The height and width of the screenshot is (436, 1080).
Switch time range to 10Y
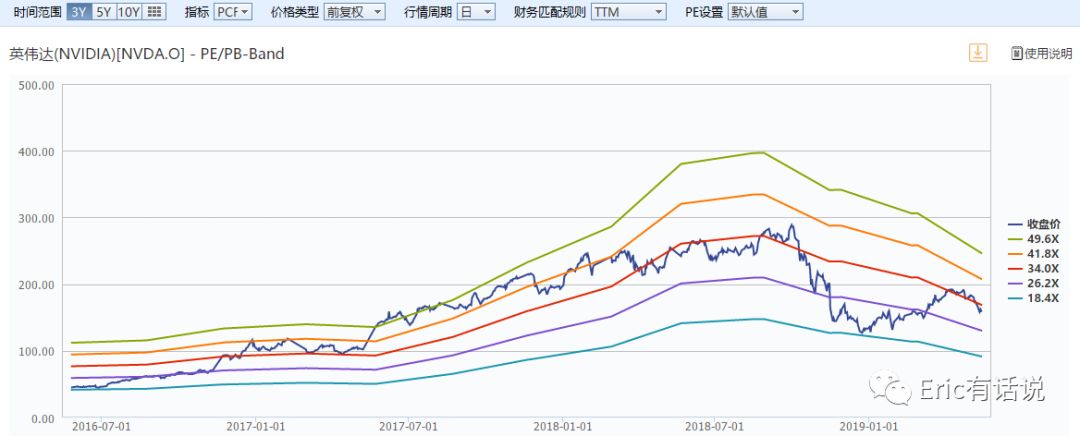(129, 12)
